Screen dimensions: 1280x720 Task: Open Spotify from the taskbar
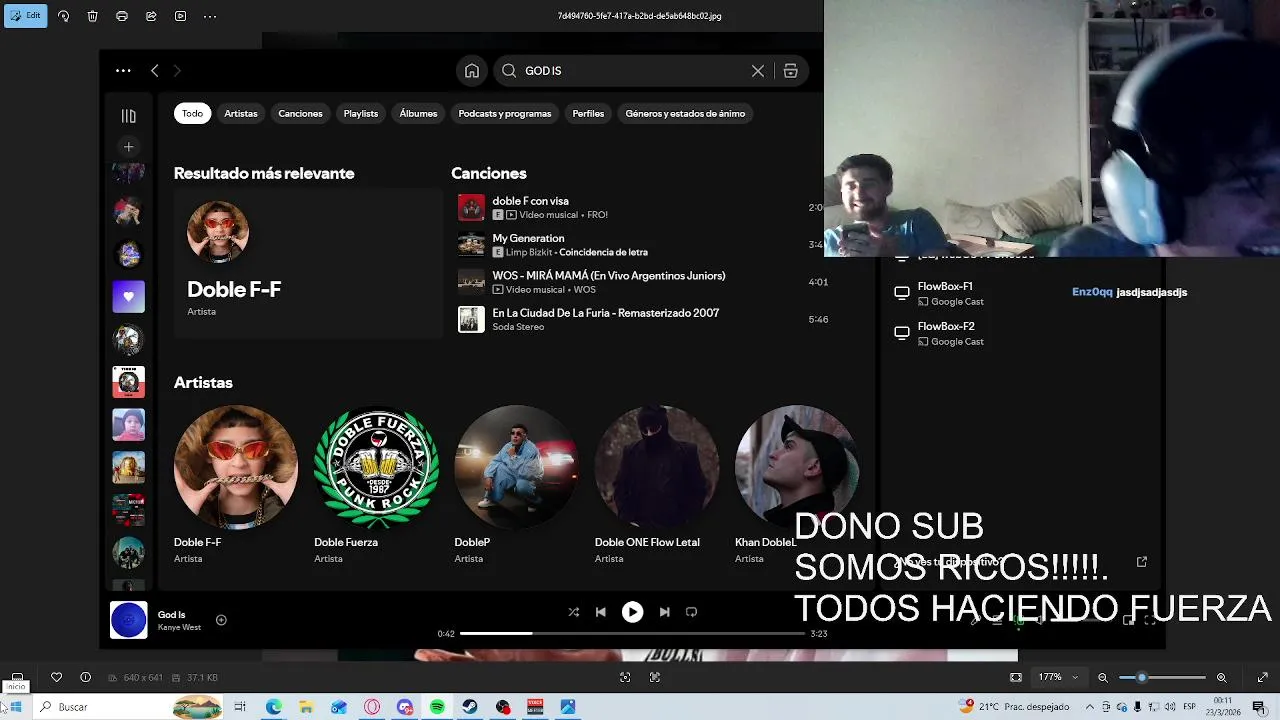coord(437,707)
